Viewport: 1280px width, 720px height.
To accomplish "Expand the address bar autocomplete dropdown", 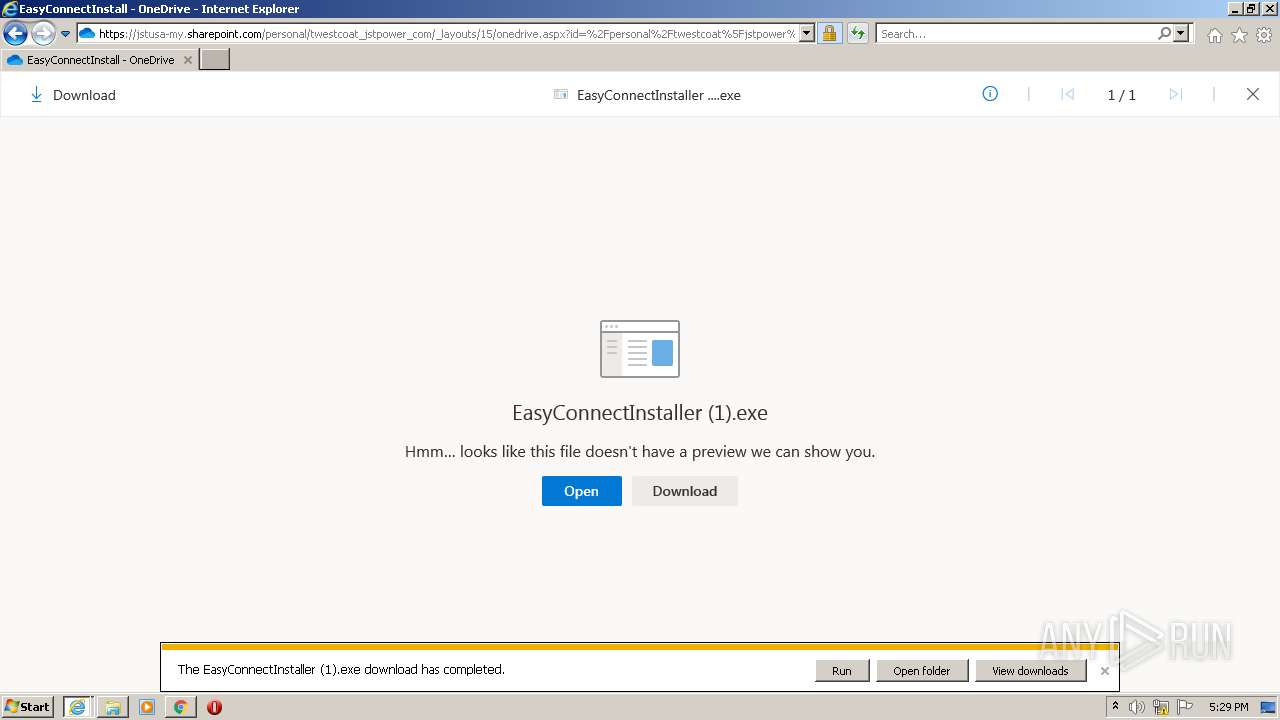I will coord(807,33).
